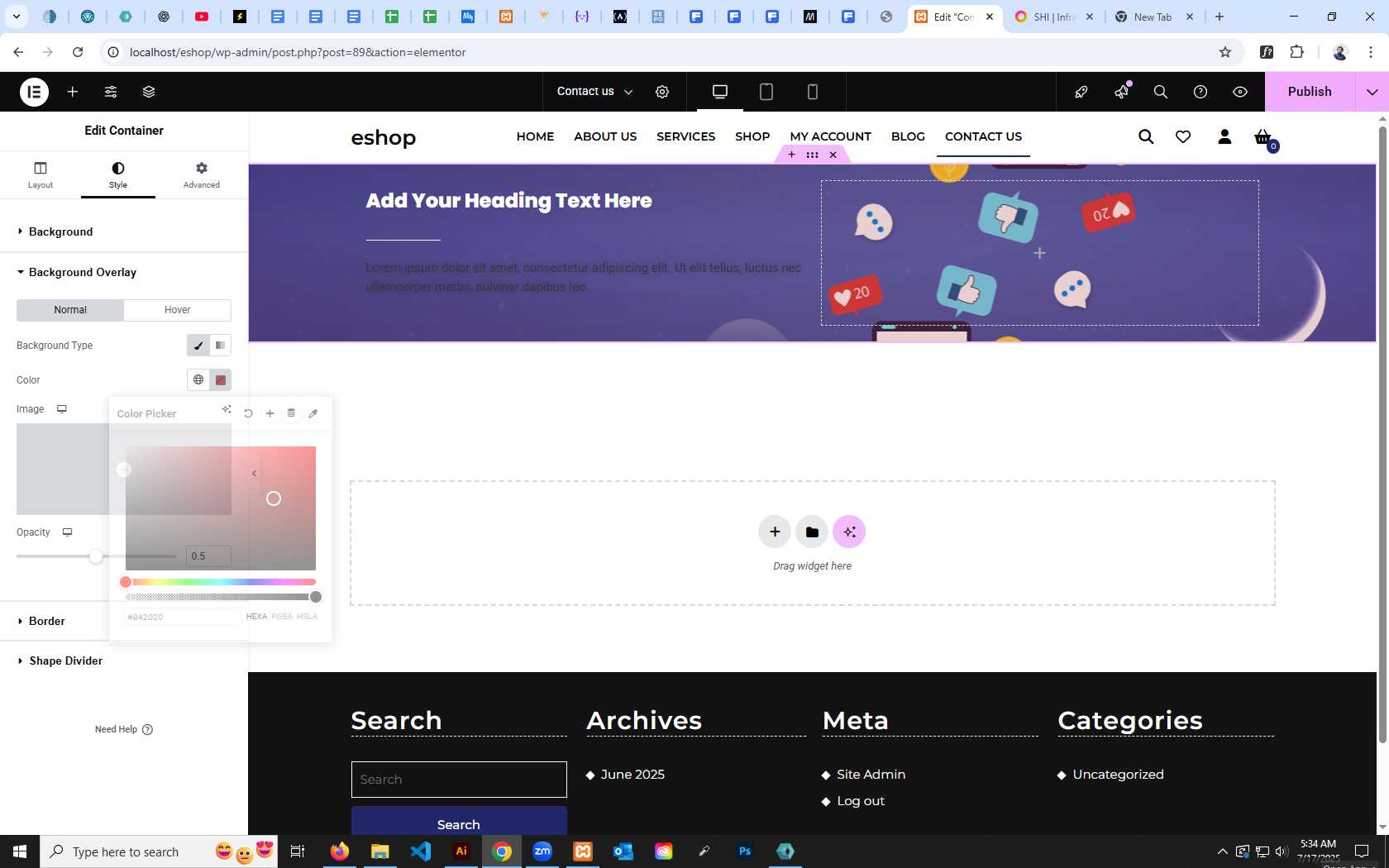Open global colors globe icon
The width and height of the screenshot is (1389, 868).
point(198,380)
